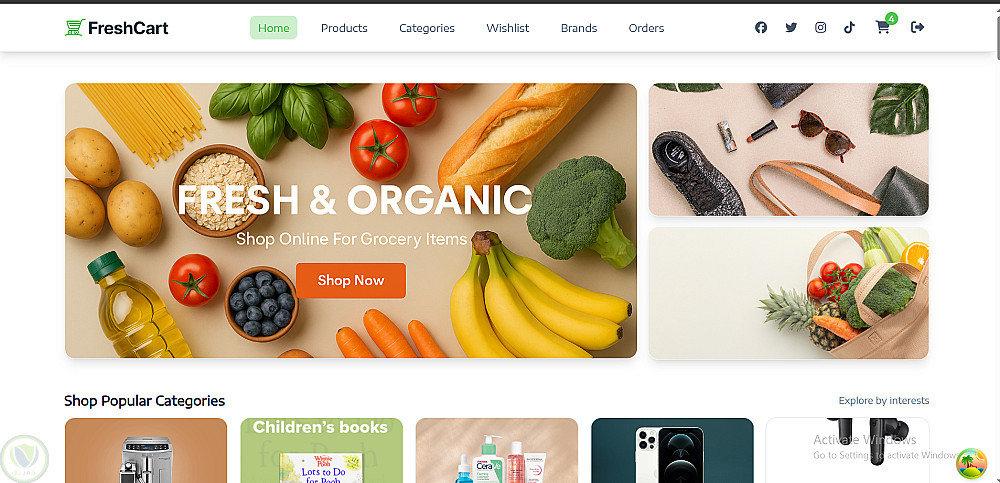Select the CeraVe skincare category card
Viewport: 1000px width, 483px height.
pyautogui.click(x=497, y=450)
